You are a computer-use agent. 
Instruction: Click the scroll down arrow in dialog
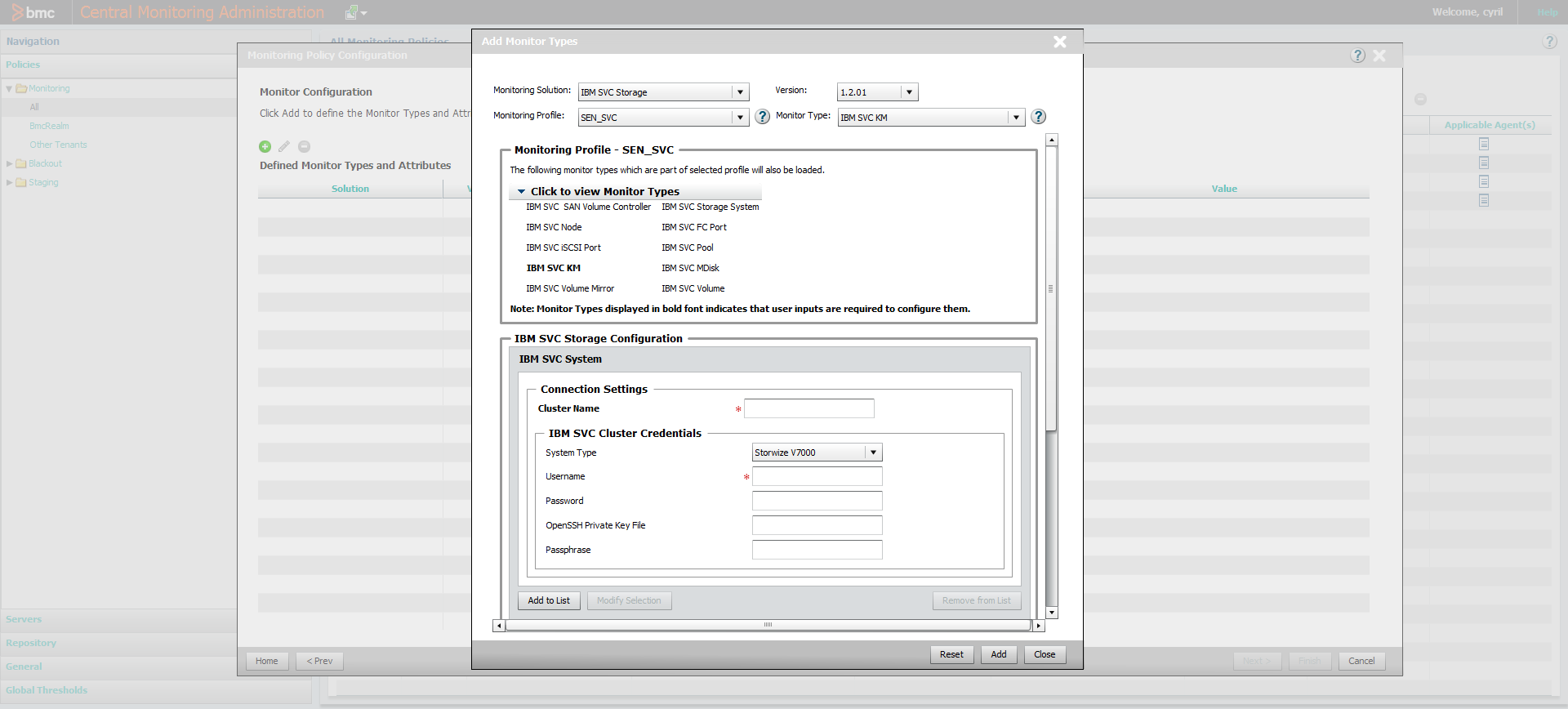[x=1052, y=613]
